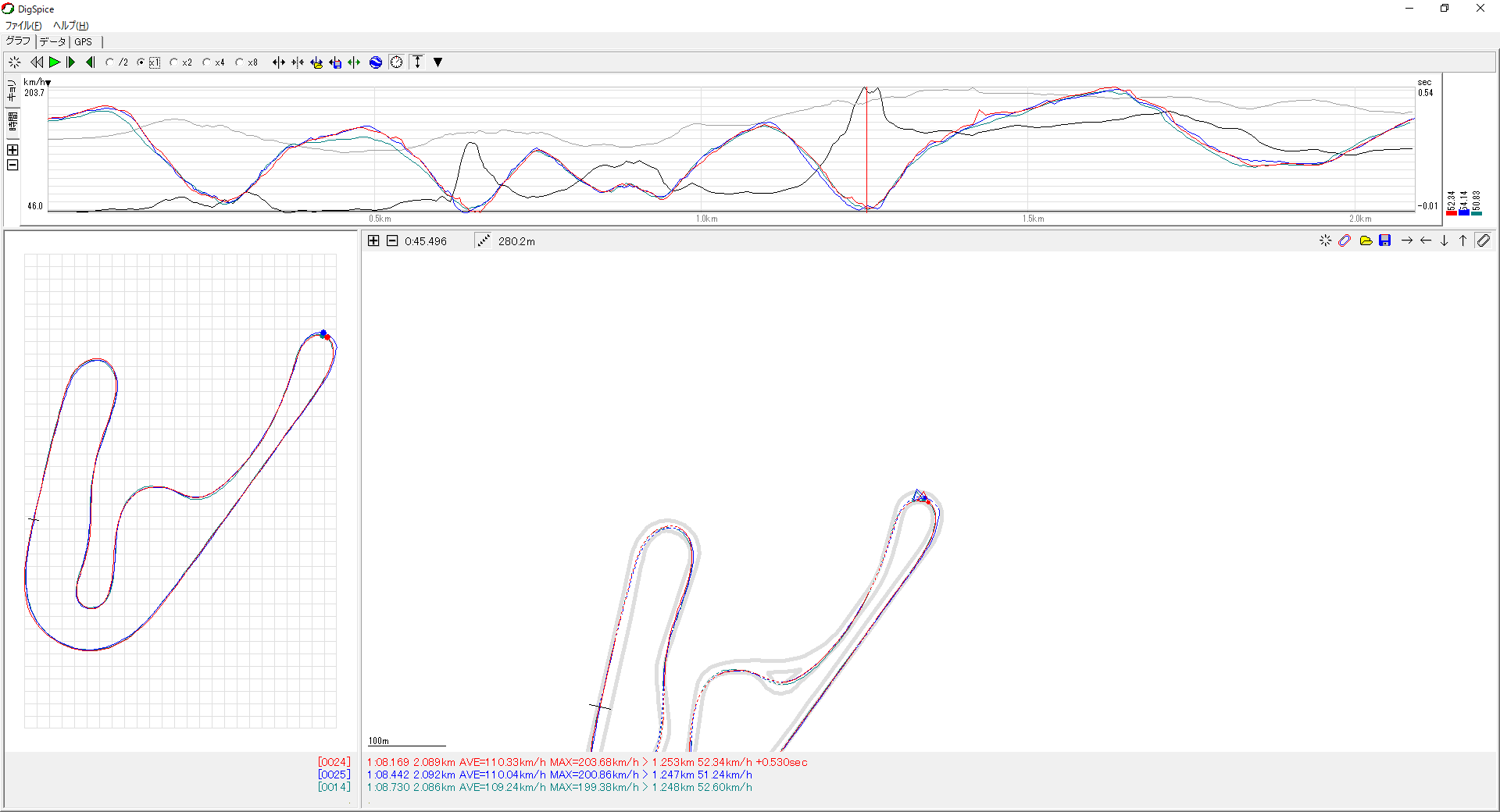Open course file with yellow folder icon
This screenshot has height=812, width=1500.
pos(1366,240)
